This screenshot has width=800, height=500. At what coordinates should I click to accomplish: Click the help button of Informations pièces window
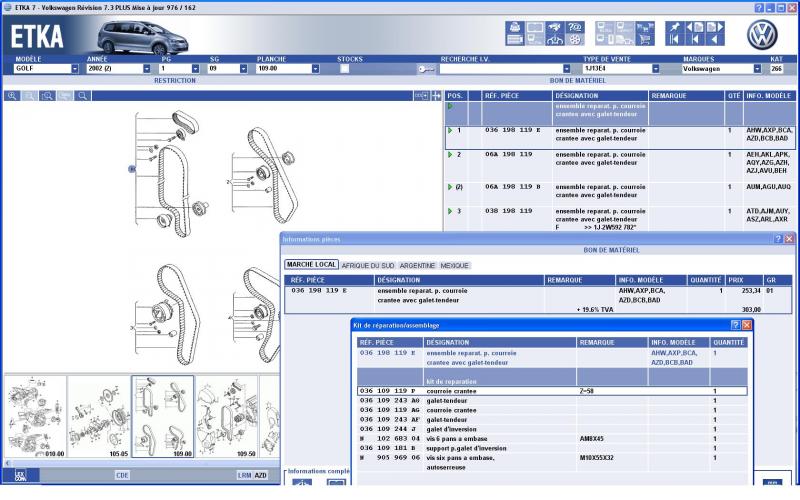[x=778, y=239]
